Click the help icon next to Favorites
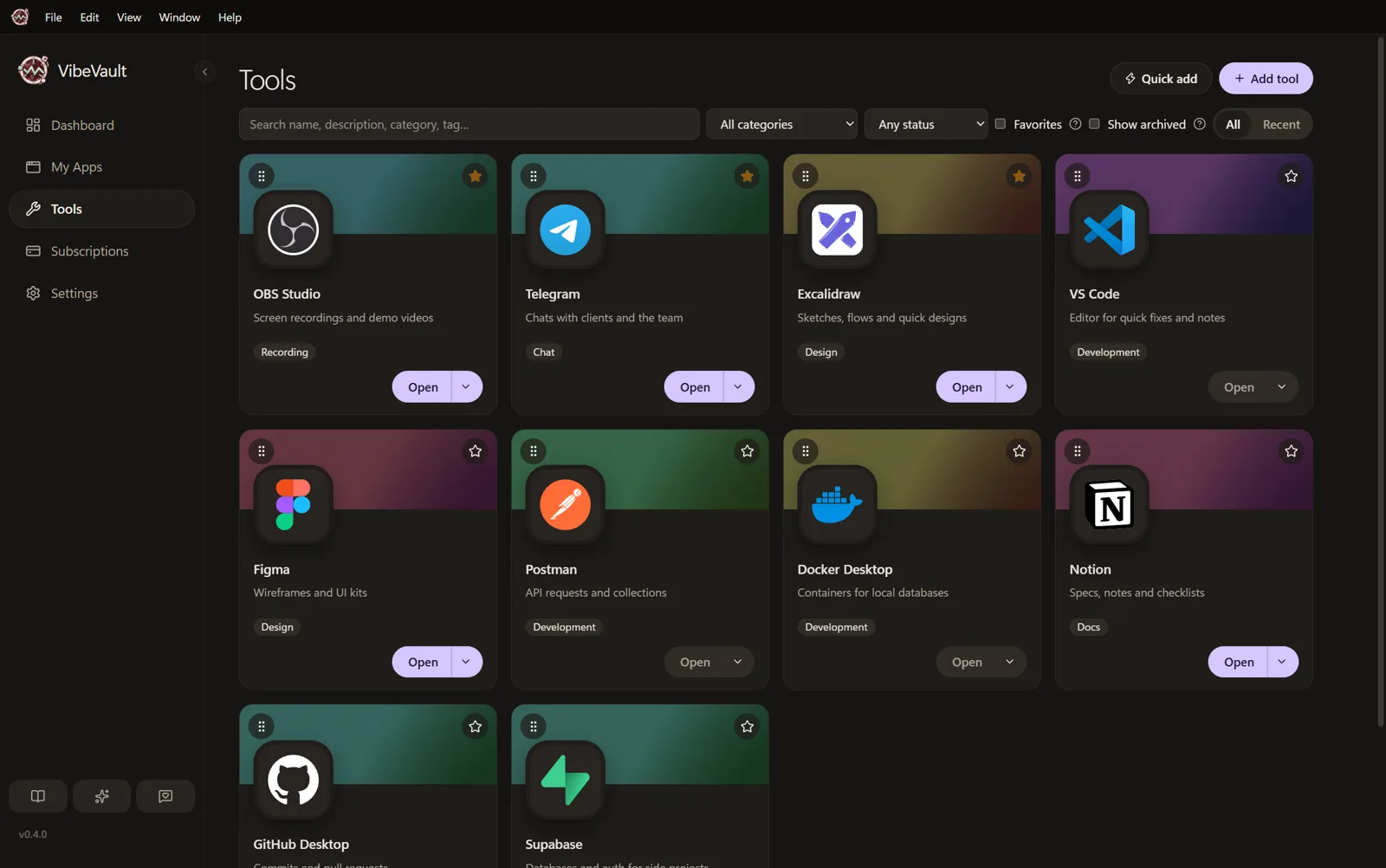 (x=1075, y=124)
